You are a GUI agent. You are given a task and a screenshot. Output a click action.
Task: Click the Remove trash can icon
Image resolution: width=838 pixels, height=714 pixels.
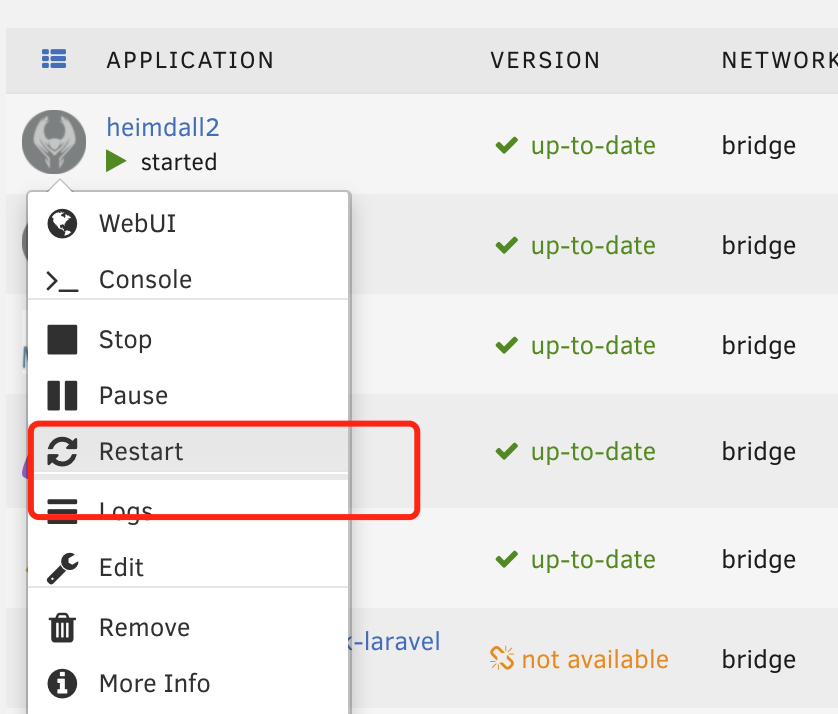tap(62, 628)
